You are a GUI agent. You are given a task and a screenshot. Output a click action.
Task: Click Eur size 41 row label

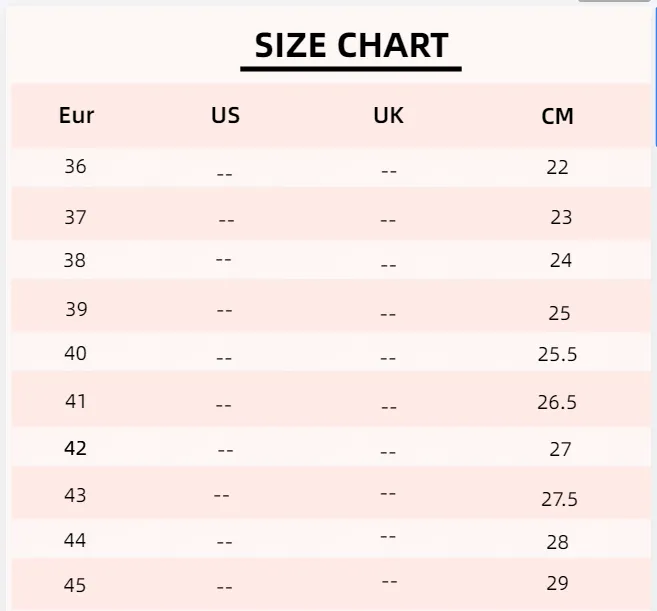(x=76, y=402)
